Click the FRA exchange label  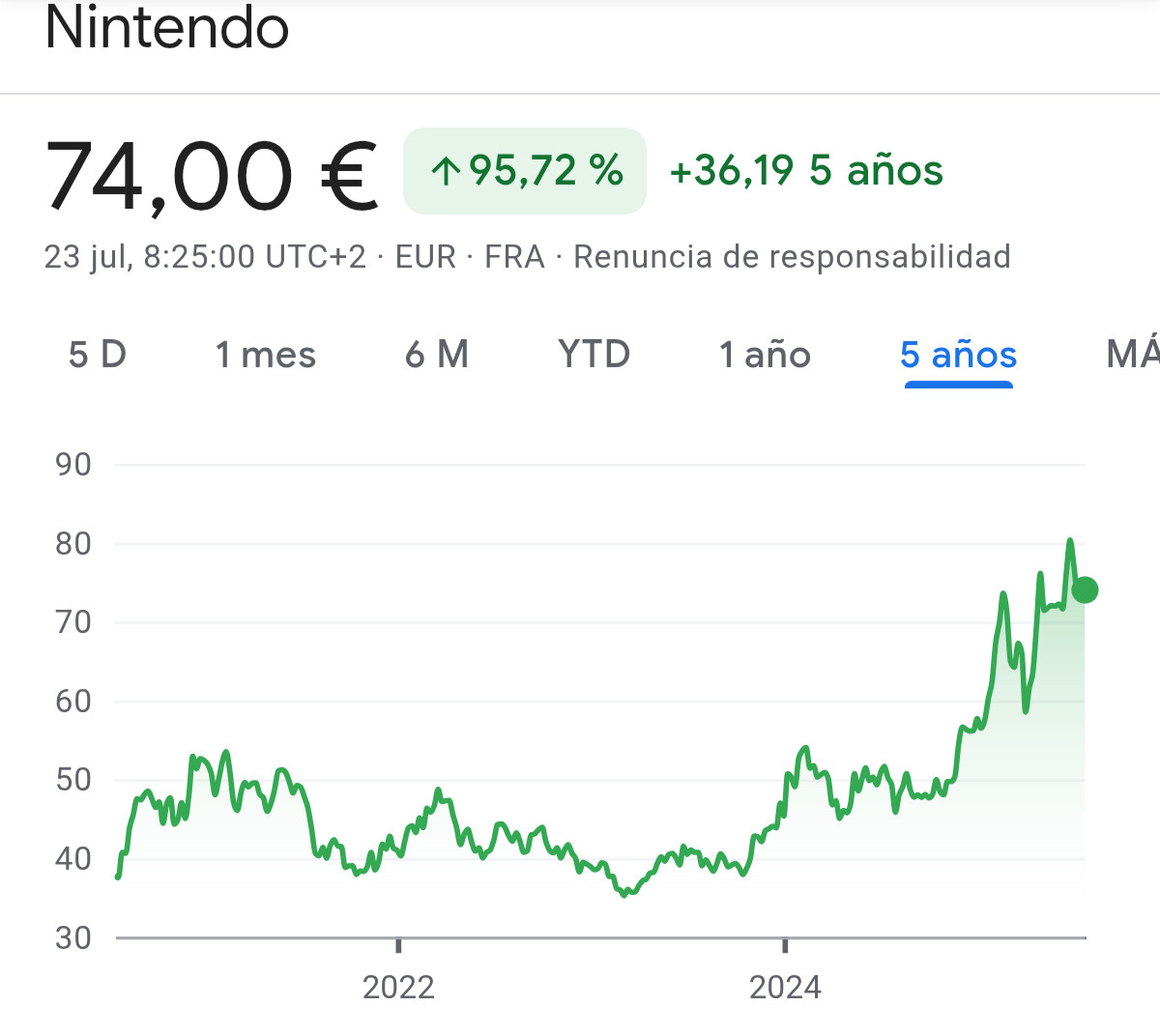[x=514, y=257]
